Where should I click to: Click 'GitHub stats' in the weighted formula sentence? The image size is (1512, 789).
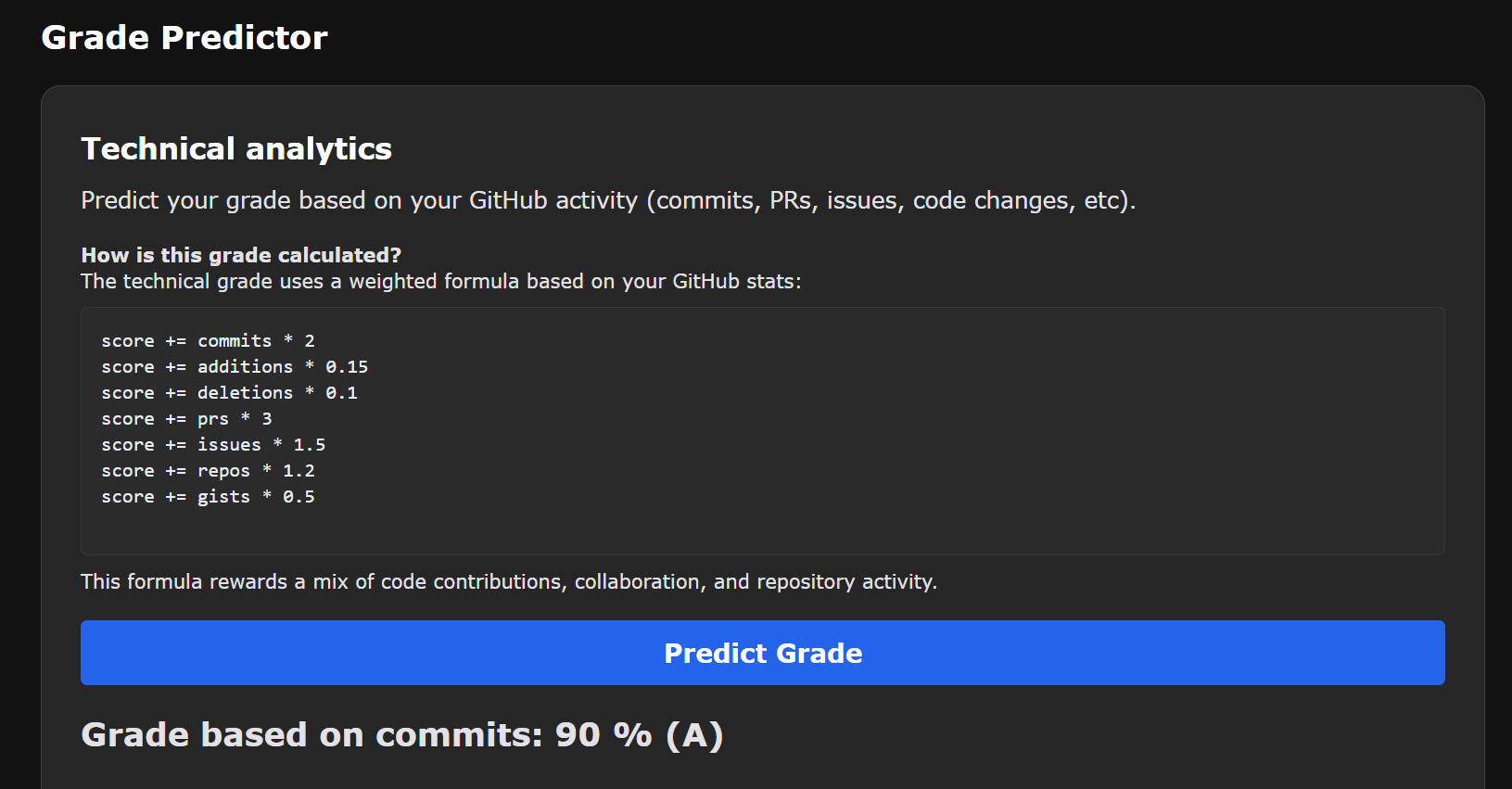[x=734, y=282]
